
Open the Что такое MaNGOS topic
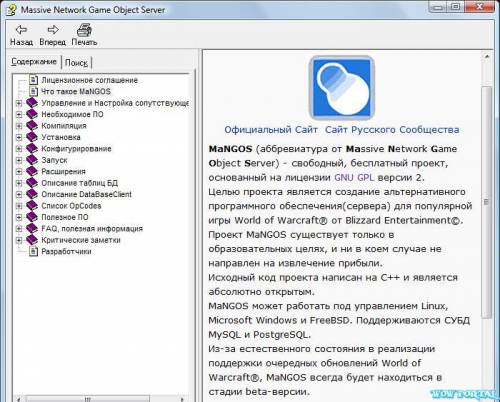(76, 91)
